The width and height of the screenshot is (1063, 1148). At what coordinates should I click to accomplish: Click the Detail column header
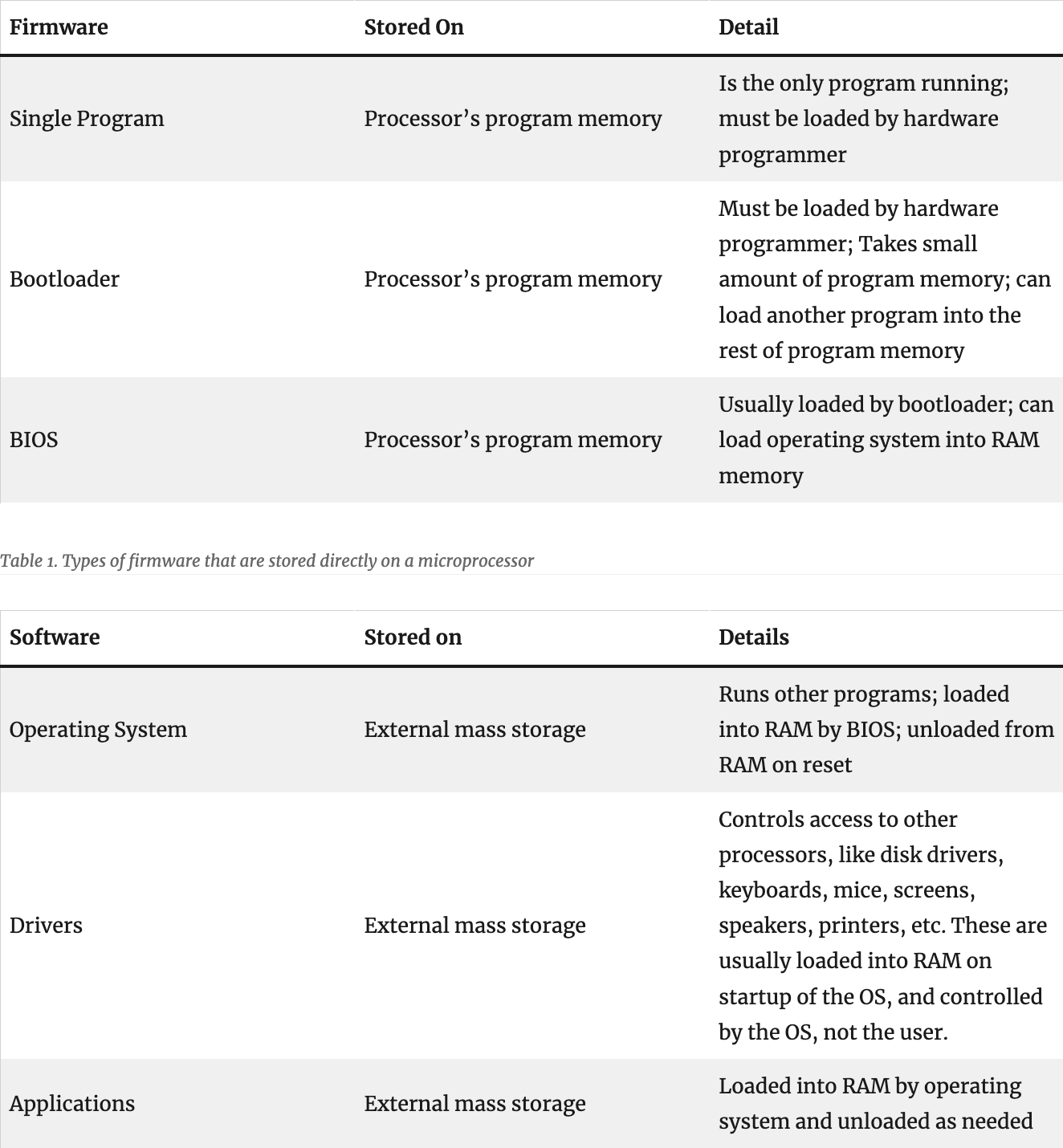coord(748,27)
